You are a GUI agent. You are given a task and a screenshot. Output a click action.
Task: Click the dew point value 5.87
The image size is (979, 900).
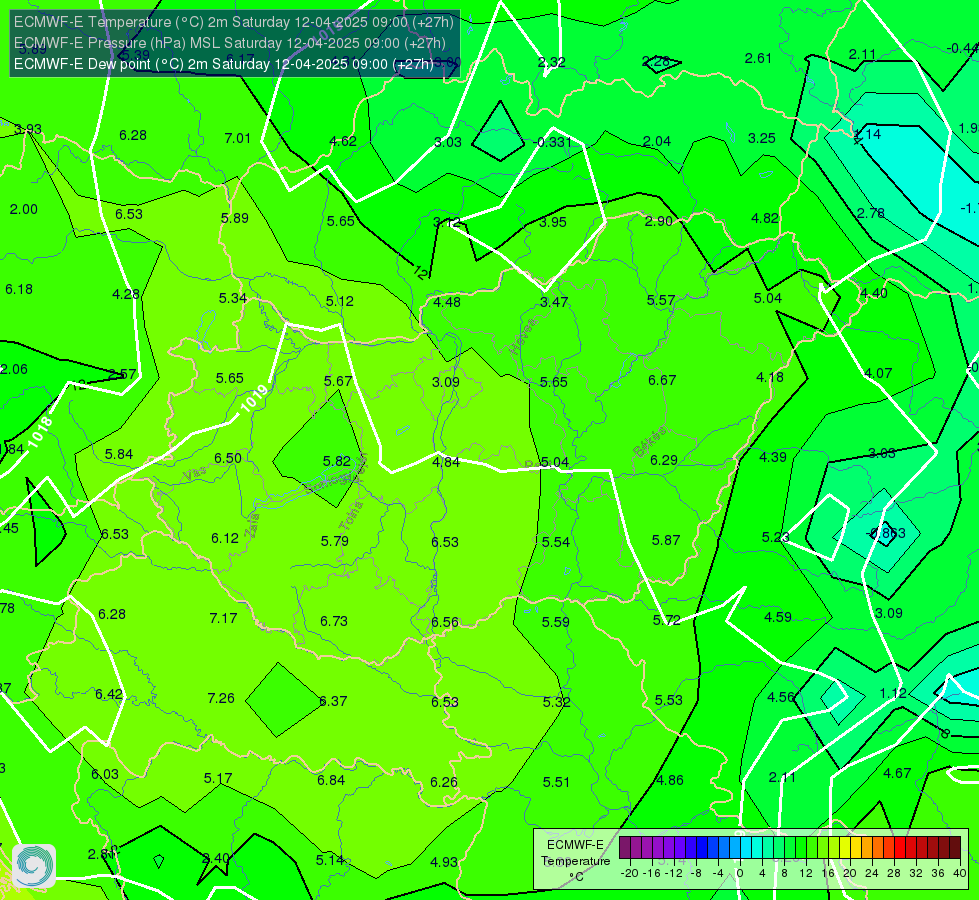(666, 540)
